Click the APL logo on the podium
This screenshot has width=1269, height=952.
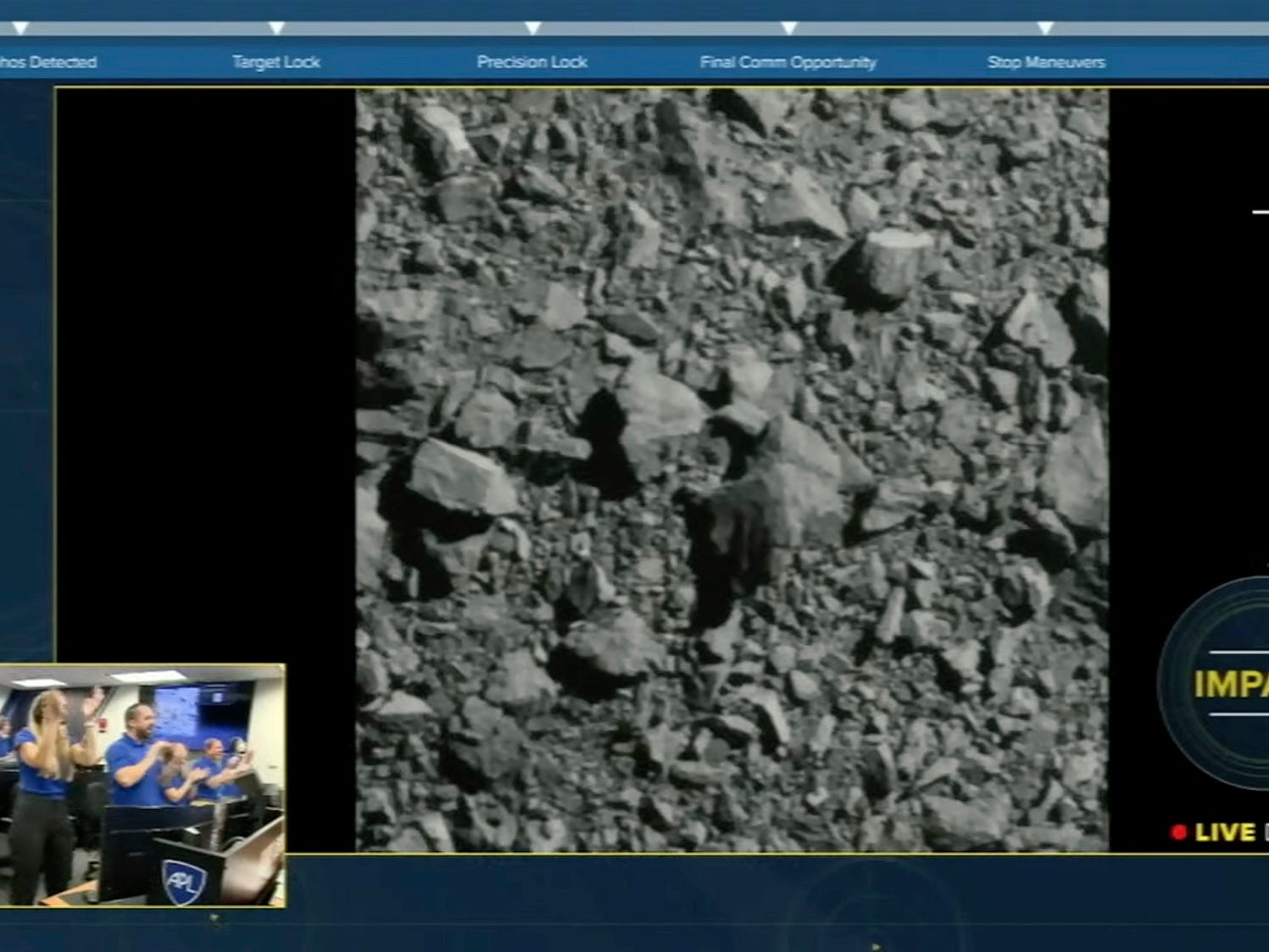(x=183, y=881)
